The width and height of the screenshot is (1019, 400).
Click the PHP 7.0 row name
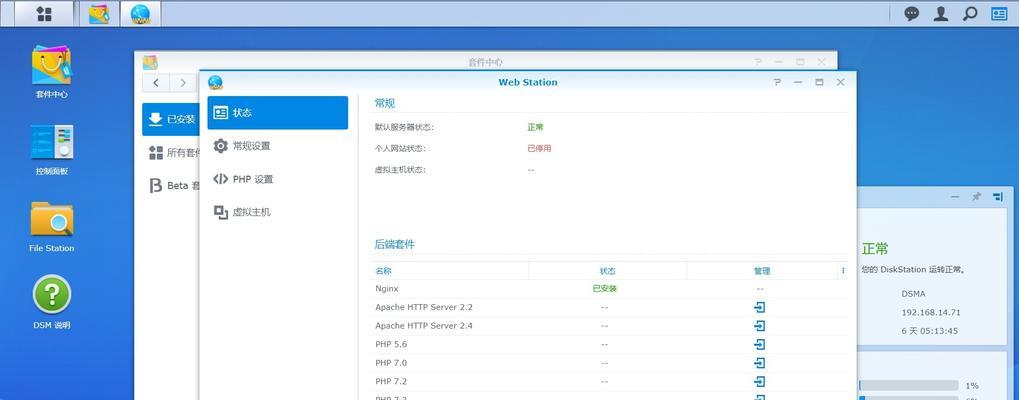click(391, 362)
